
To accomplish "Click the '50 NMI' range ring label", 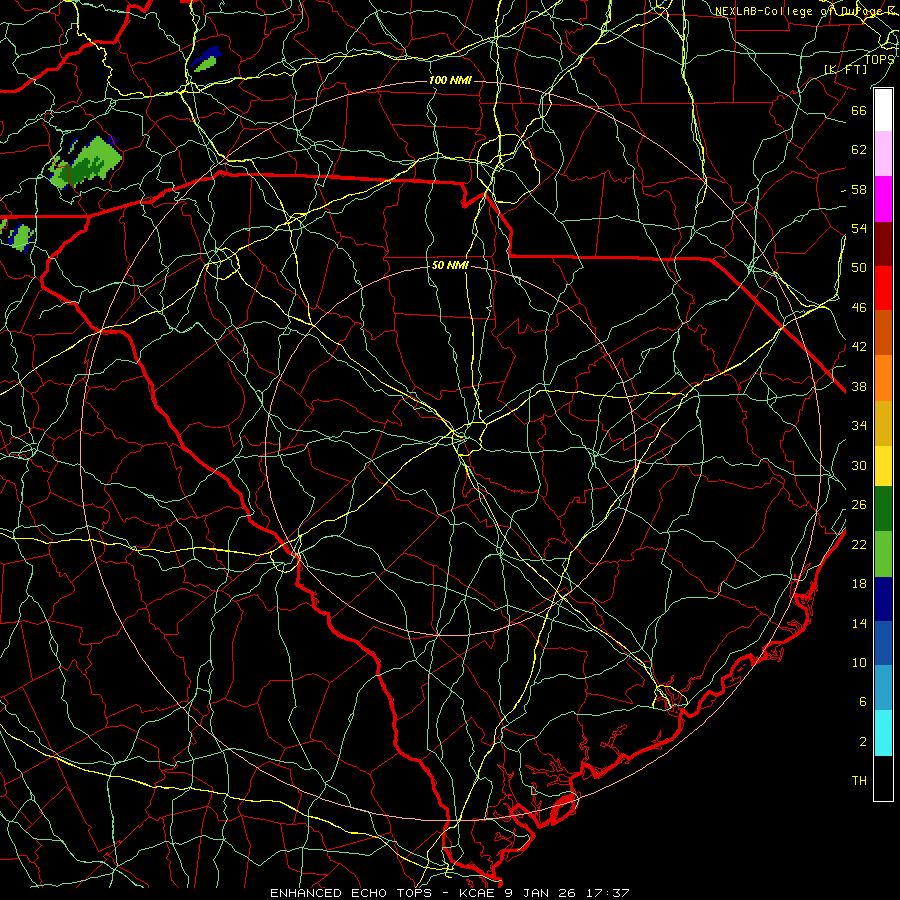I will coord(451,265).
